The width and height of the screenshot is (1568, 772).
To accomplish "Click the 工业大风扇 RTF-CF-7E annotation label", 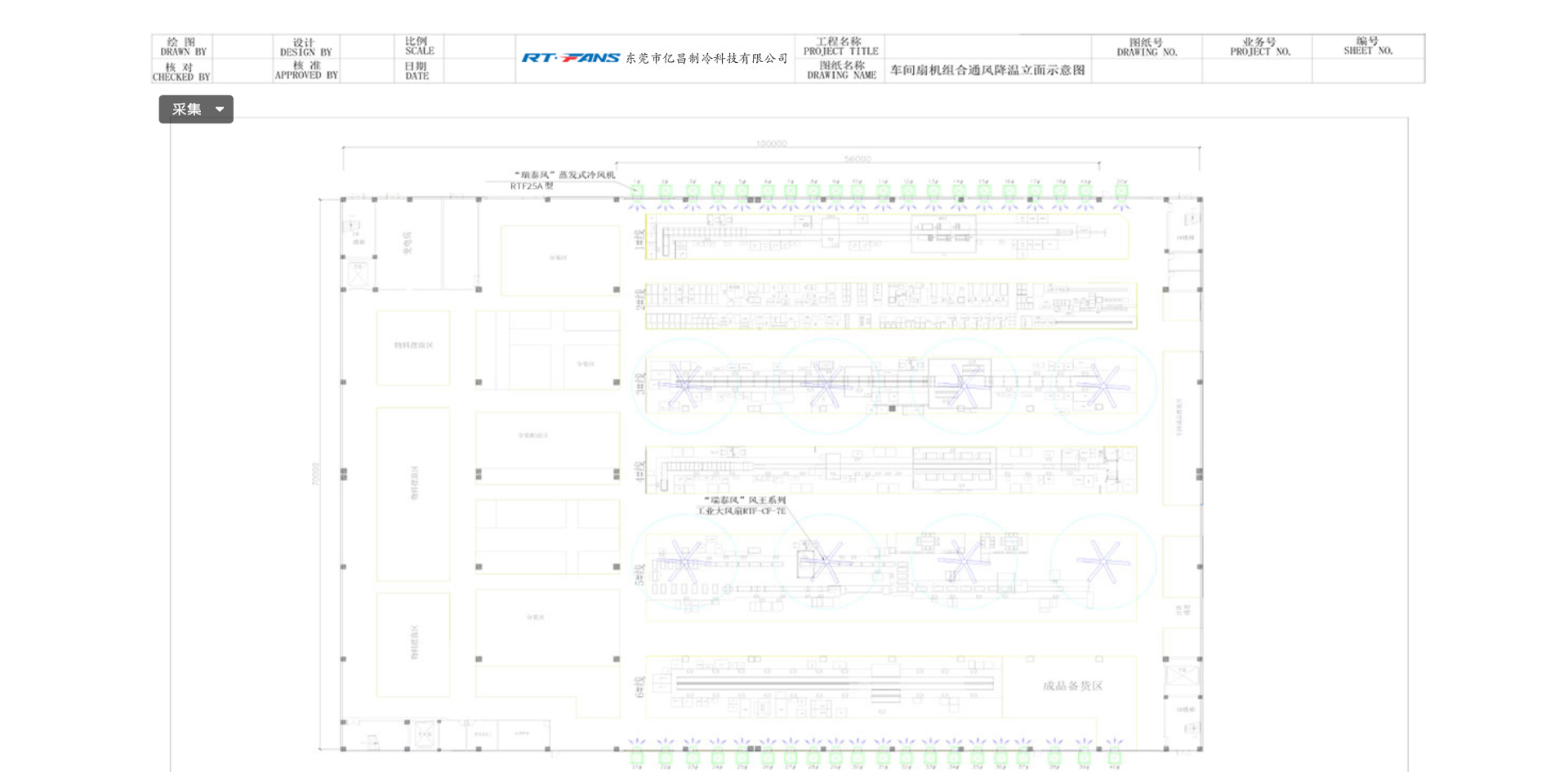I will [x=742, y=506].
